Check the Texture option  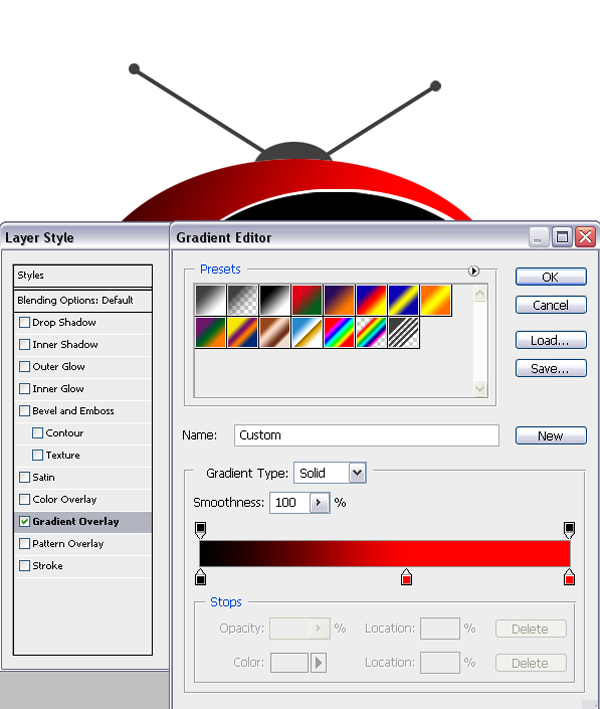coord(38,455)
